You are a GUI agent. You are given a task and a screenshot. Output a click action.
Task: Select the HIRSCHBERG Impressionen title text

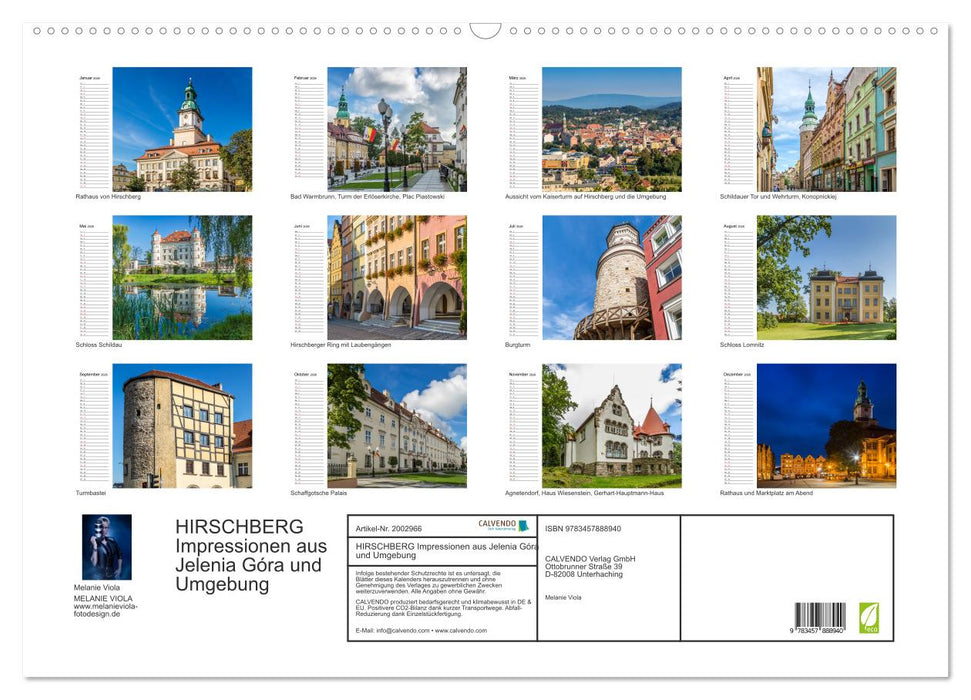click(x=244, y=552)
